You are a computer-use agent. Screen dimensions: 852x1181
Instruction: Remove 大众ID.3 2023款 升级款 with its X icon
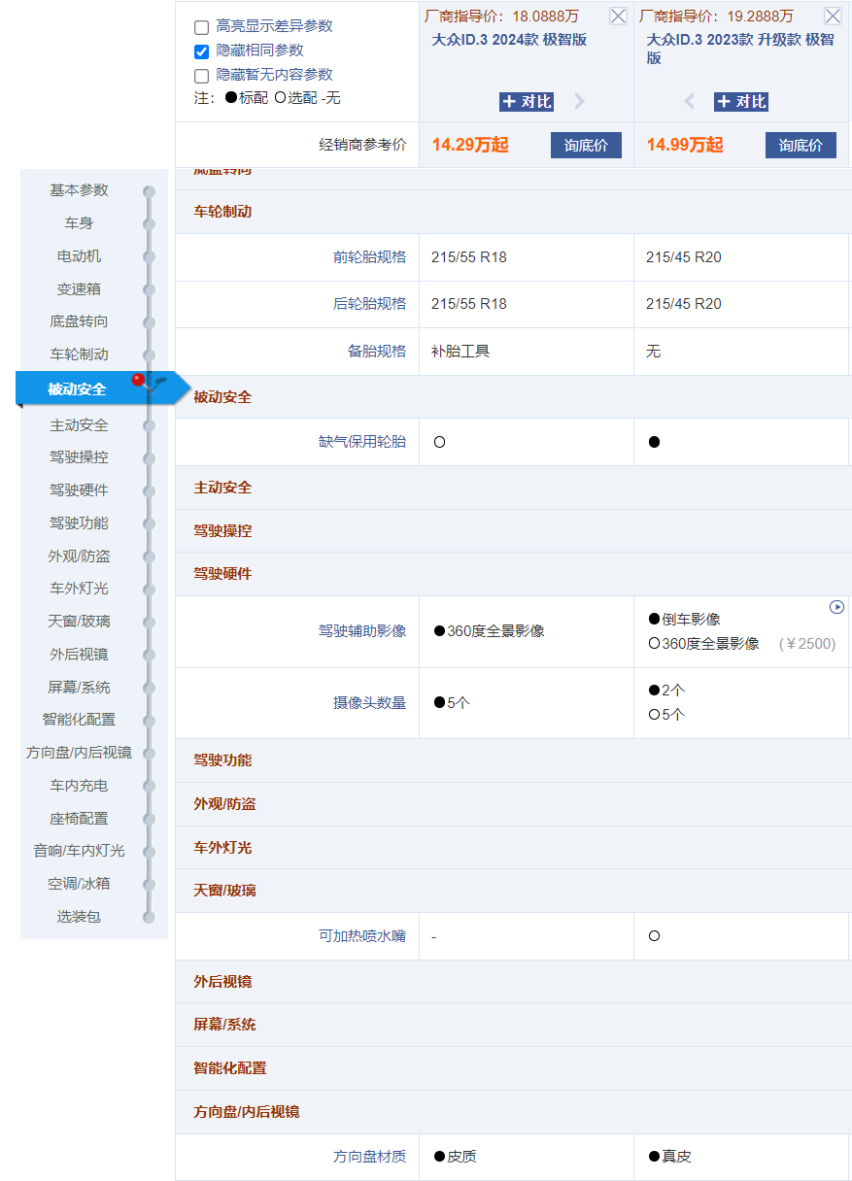coord(832,16)
